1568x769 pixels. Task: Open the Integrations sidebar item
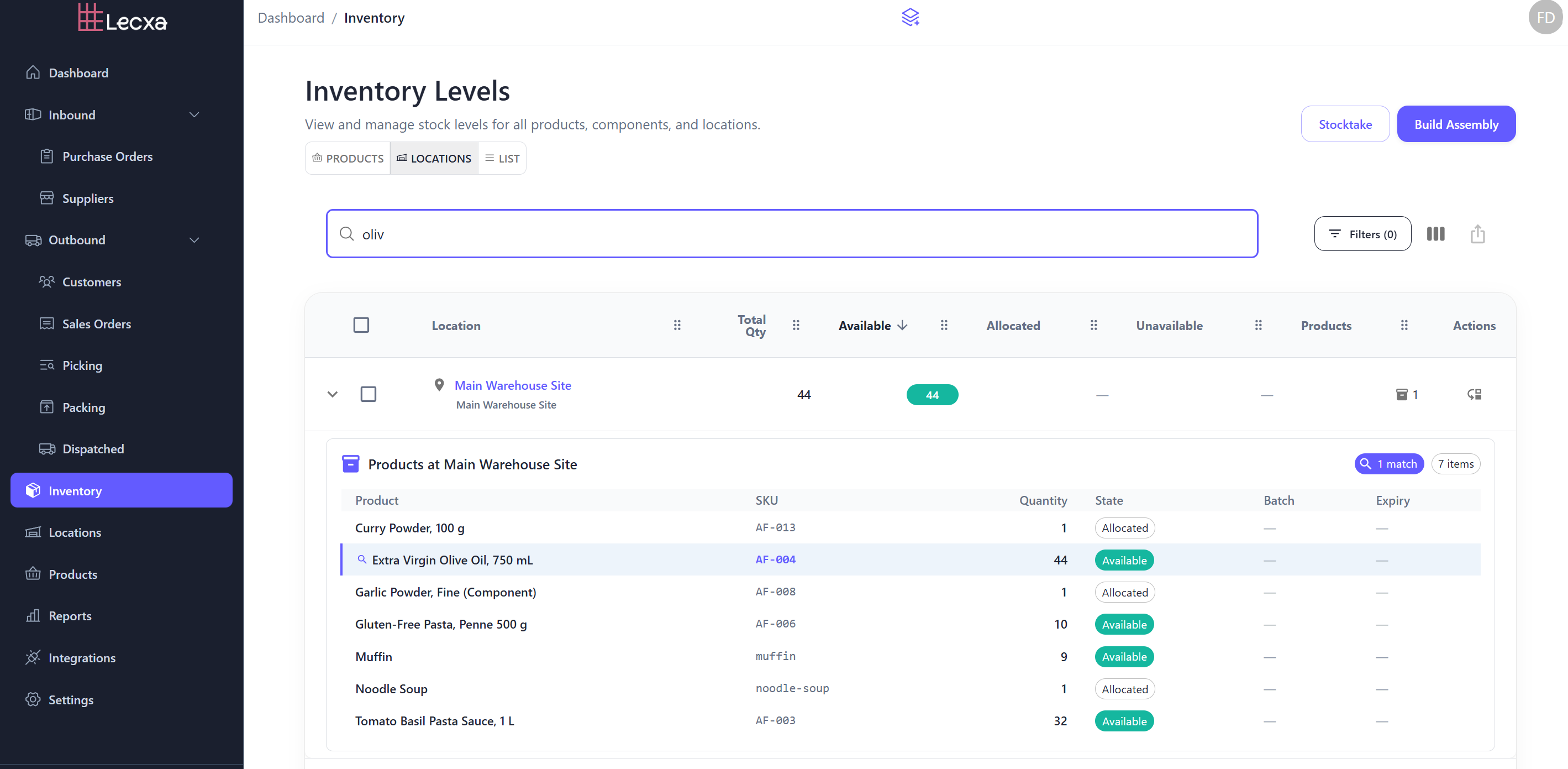point(82,657)
